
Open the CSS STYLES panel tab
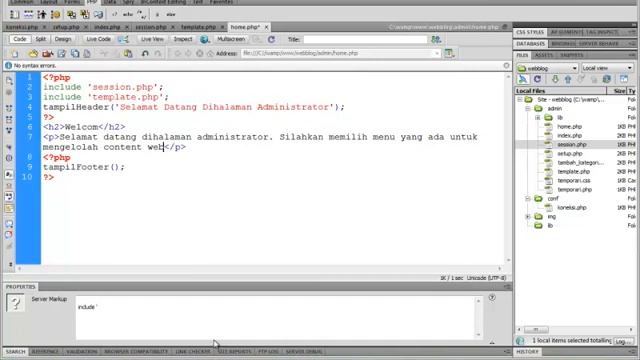(x=529, y=32)
